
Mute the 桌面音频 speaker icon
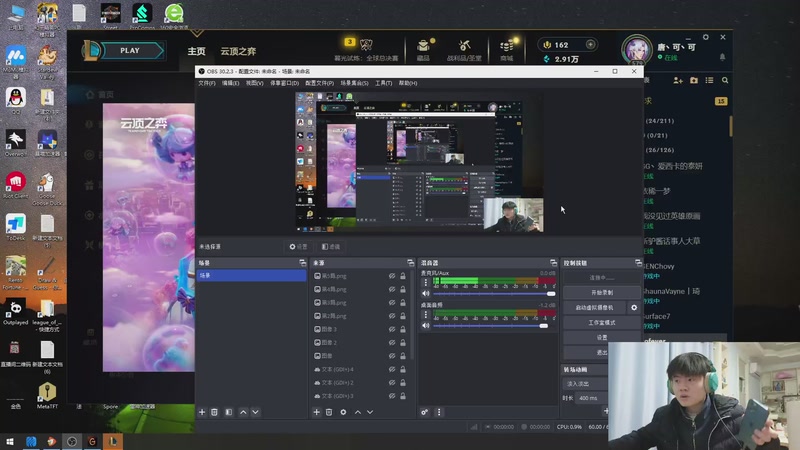(x=426, y=326)
